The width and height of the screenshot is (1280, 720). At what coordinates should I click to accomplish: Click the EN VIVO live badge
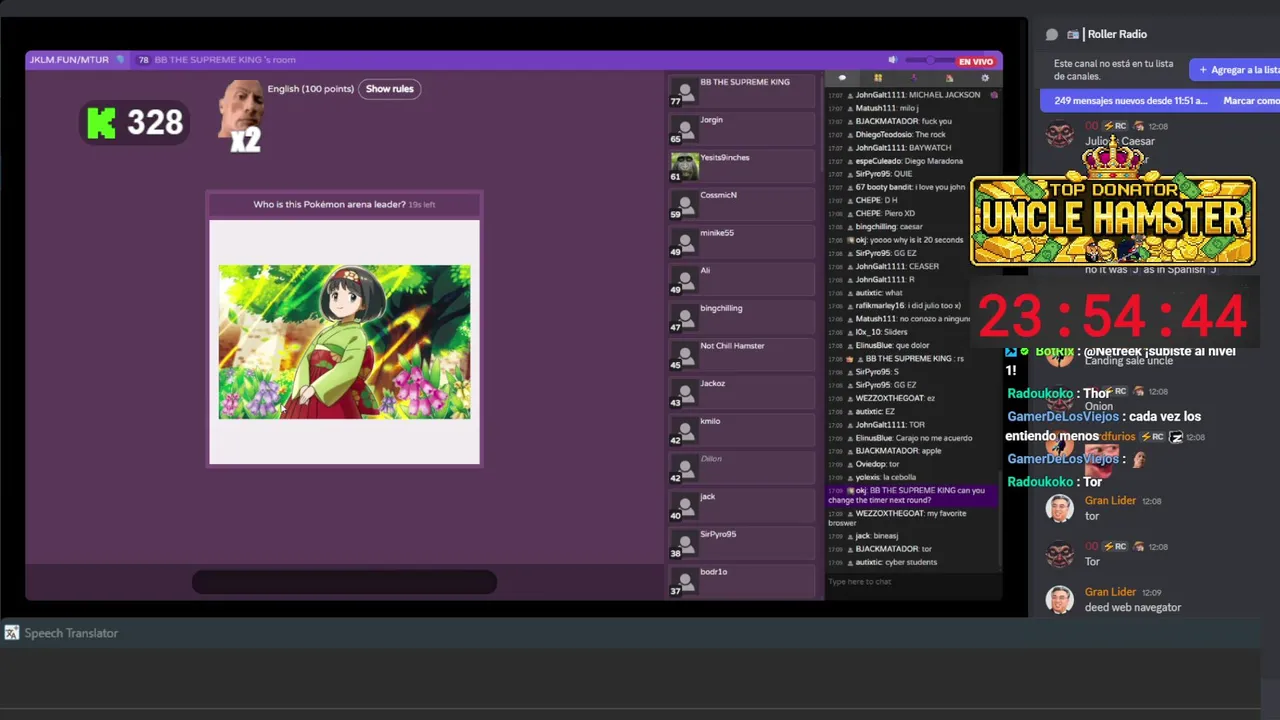[x=976, y=61]
